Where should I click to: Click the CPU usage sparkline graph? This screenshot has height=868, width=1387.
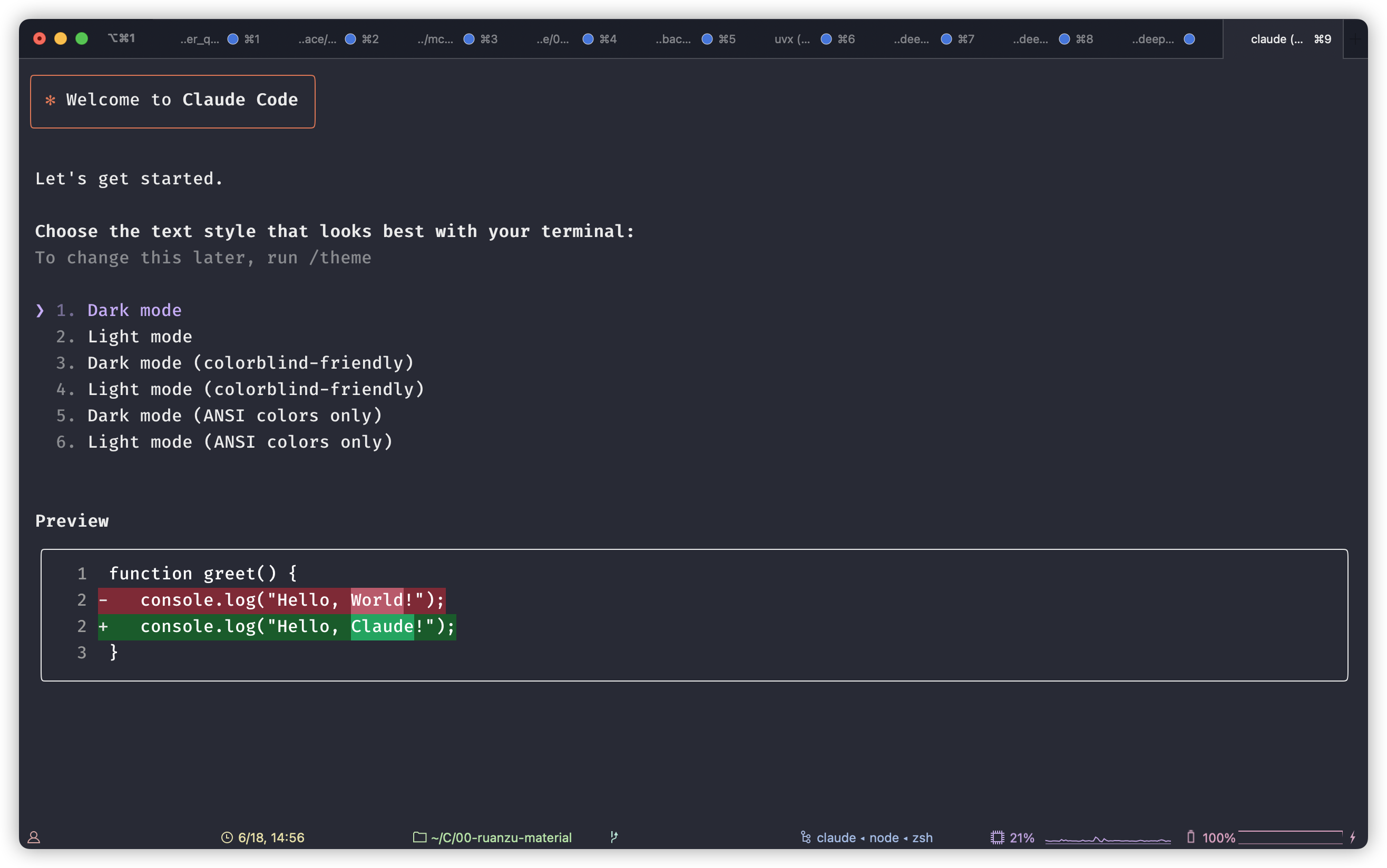(x=1107, y=839)
